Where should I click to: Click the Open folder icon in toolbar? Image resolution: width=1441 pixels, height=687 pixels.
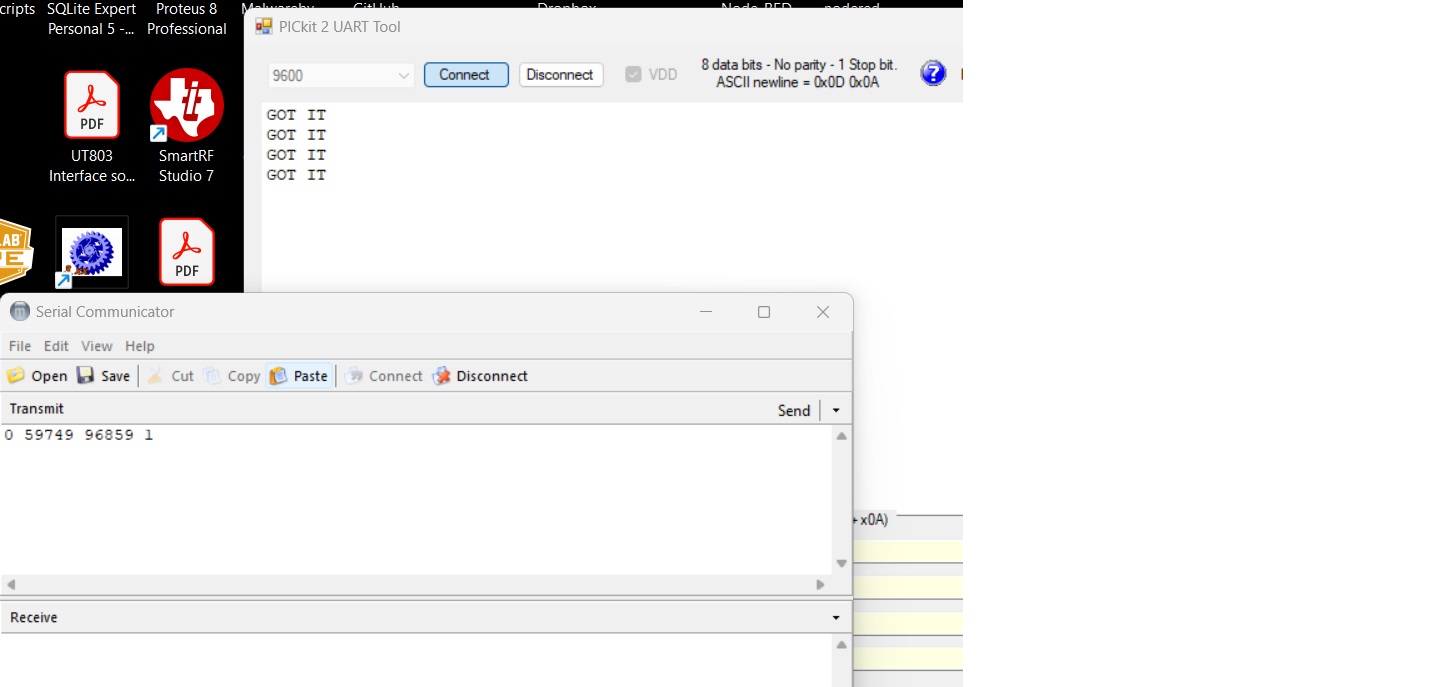pos(16,376)
